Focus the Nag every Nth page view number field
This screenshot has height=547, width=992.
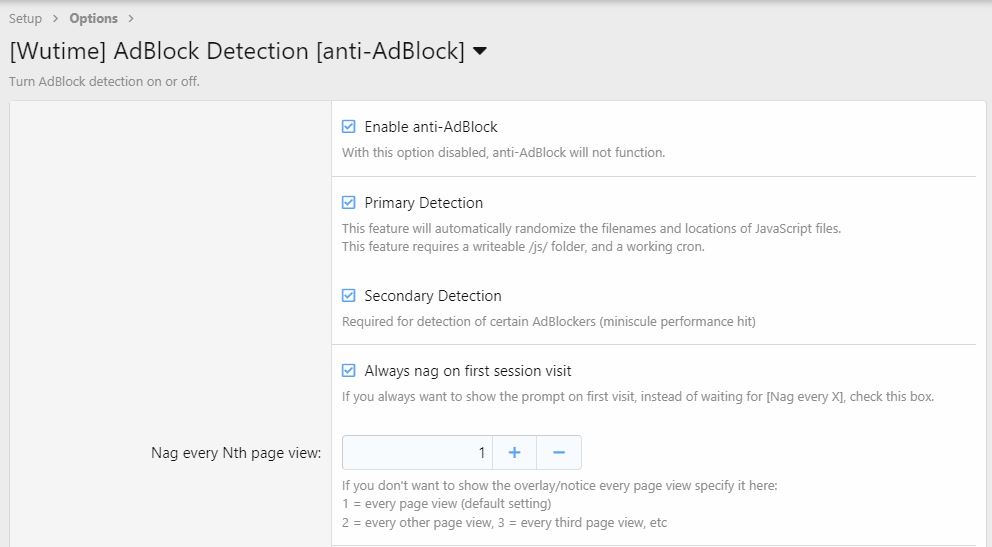(x=417, y=452)
